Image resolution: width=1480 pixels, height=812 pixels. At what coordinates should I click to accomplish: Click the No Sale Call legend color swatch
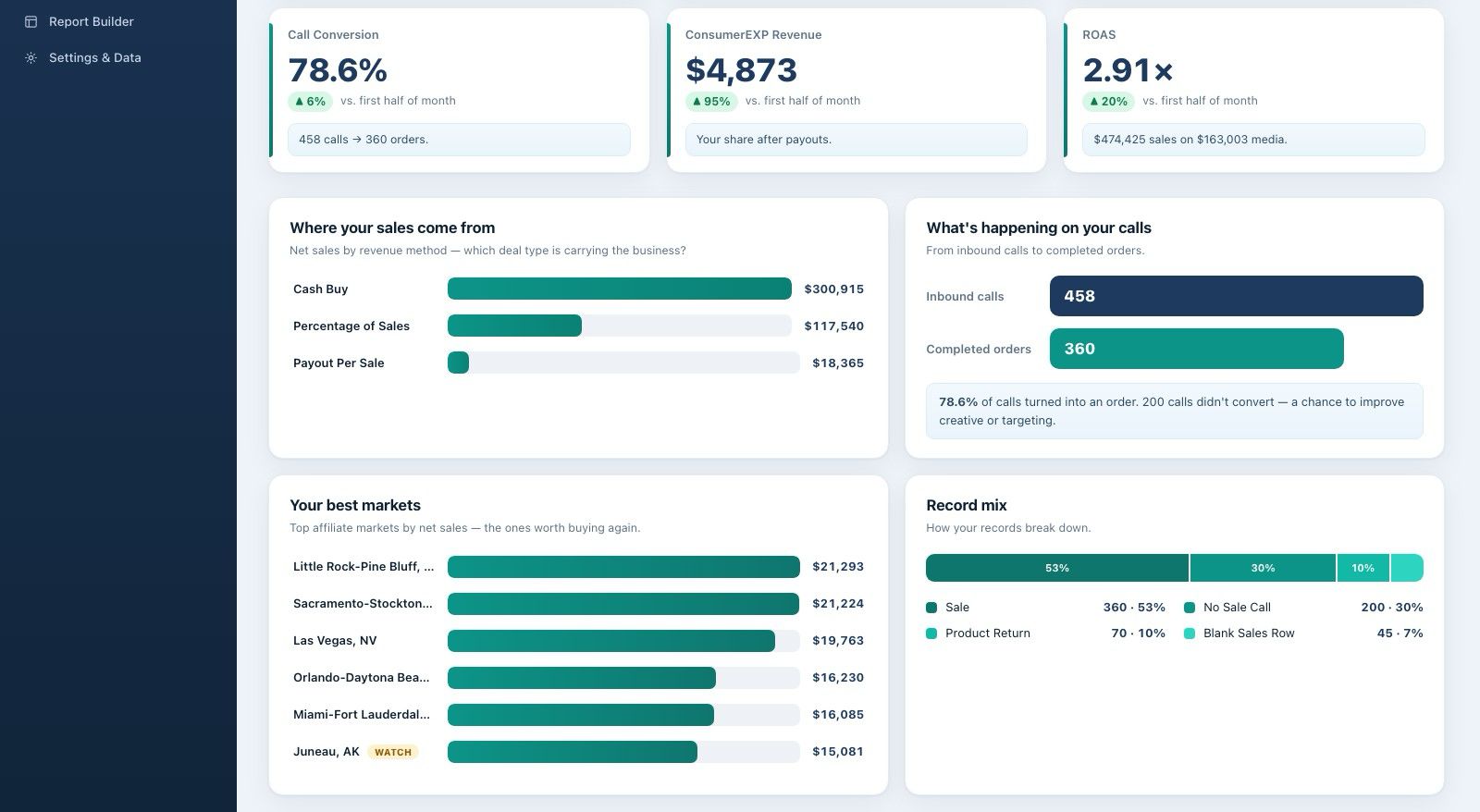point(1190,608)
